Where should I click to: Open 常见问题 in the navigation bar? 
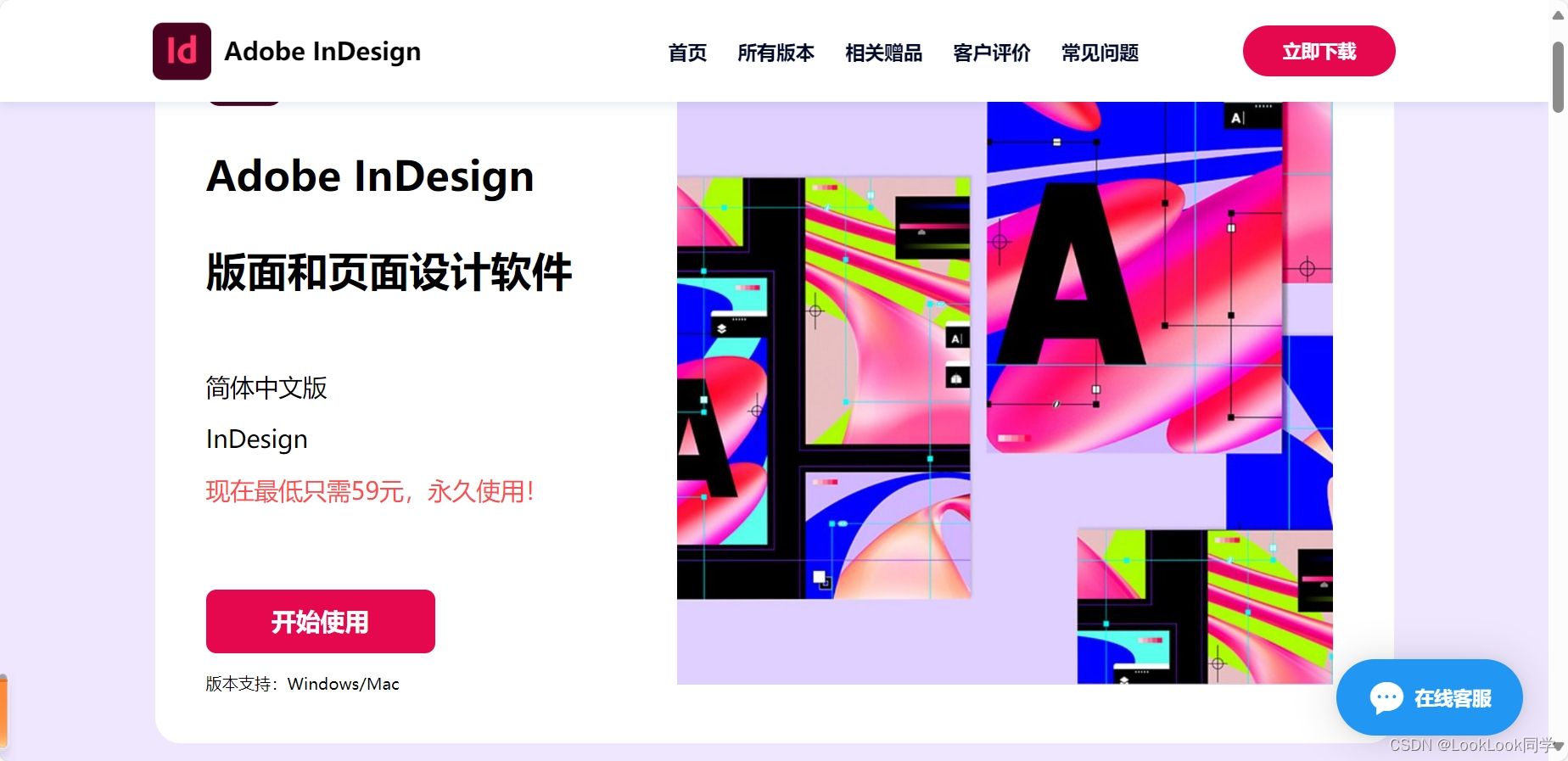(x=1100, y=53)
